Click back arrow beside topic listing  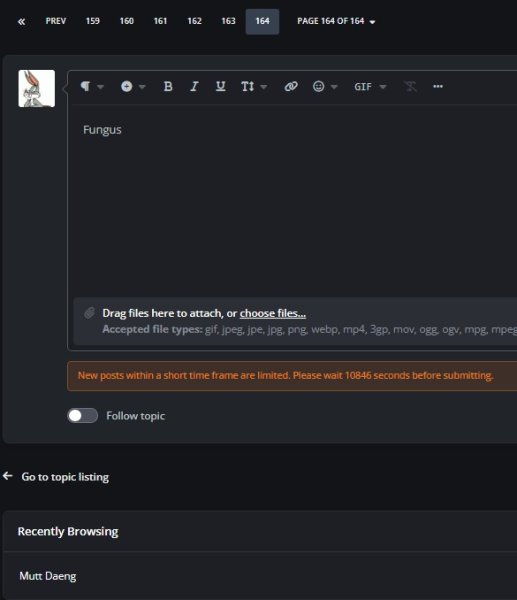click(x=8, y=476)
